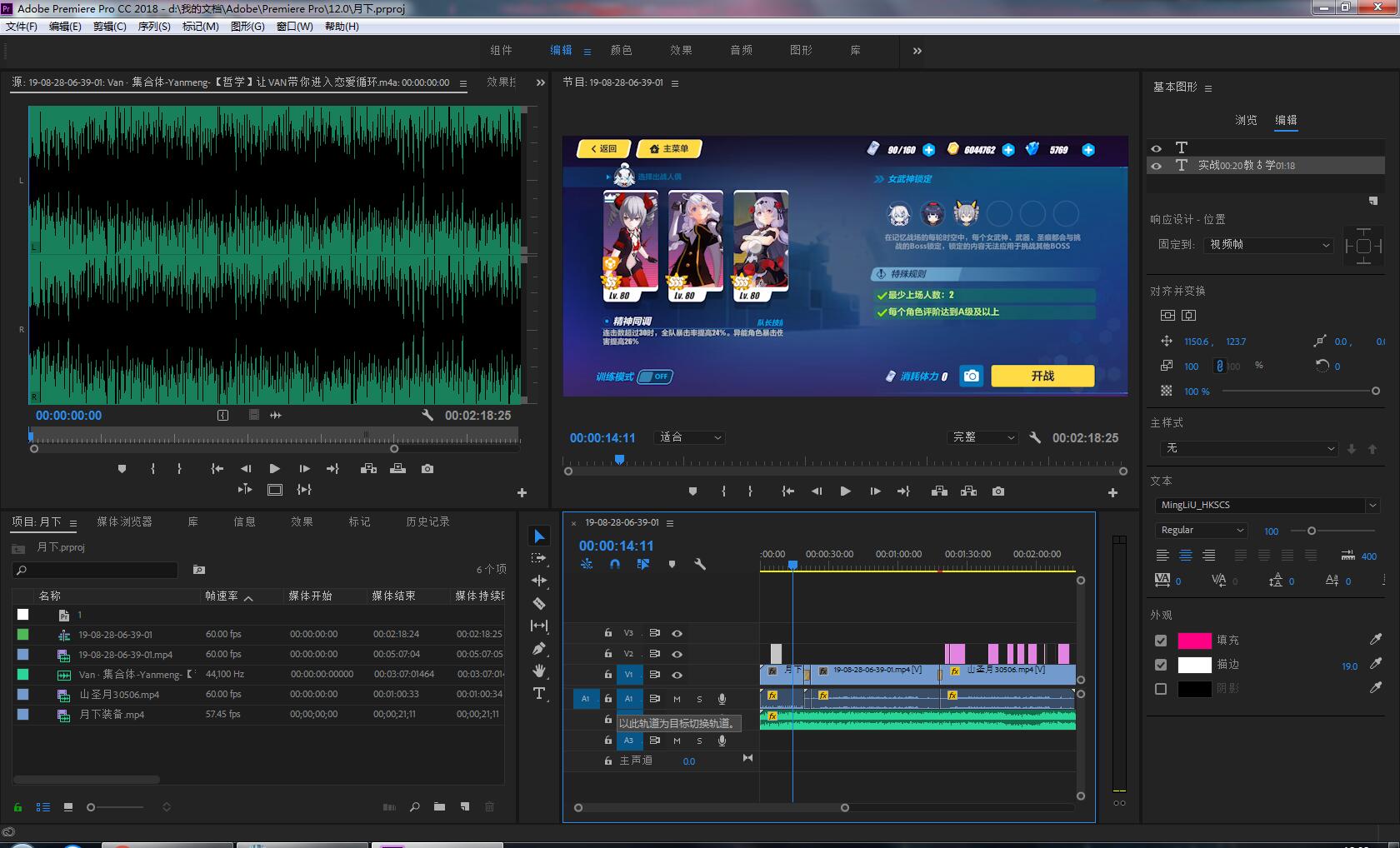This screenshot has width=1400, height=848.
Task: Open the Program monitor button editor plus
Action: [x=1112, y=493]
